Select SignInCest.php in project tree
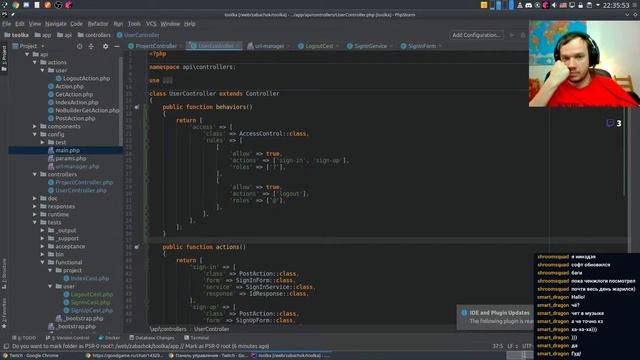Viewport: 640px width, 360px height. [x=87, y=302]
